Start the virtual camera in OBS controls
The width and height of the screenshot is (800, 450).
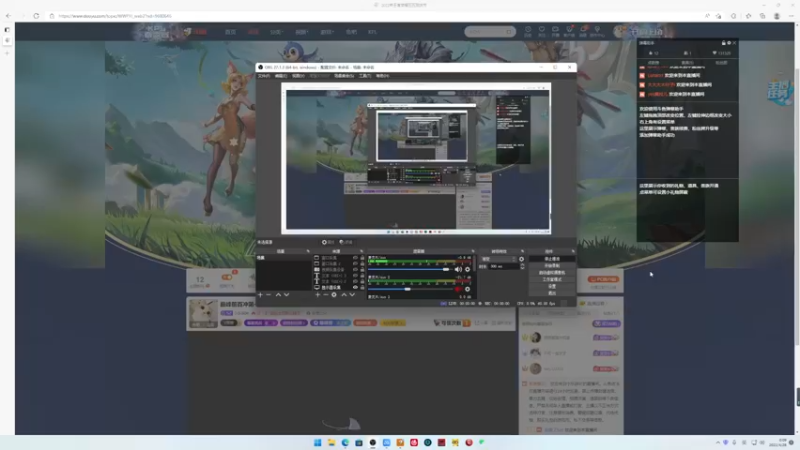click(x=552, y=273)
